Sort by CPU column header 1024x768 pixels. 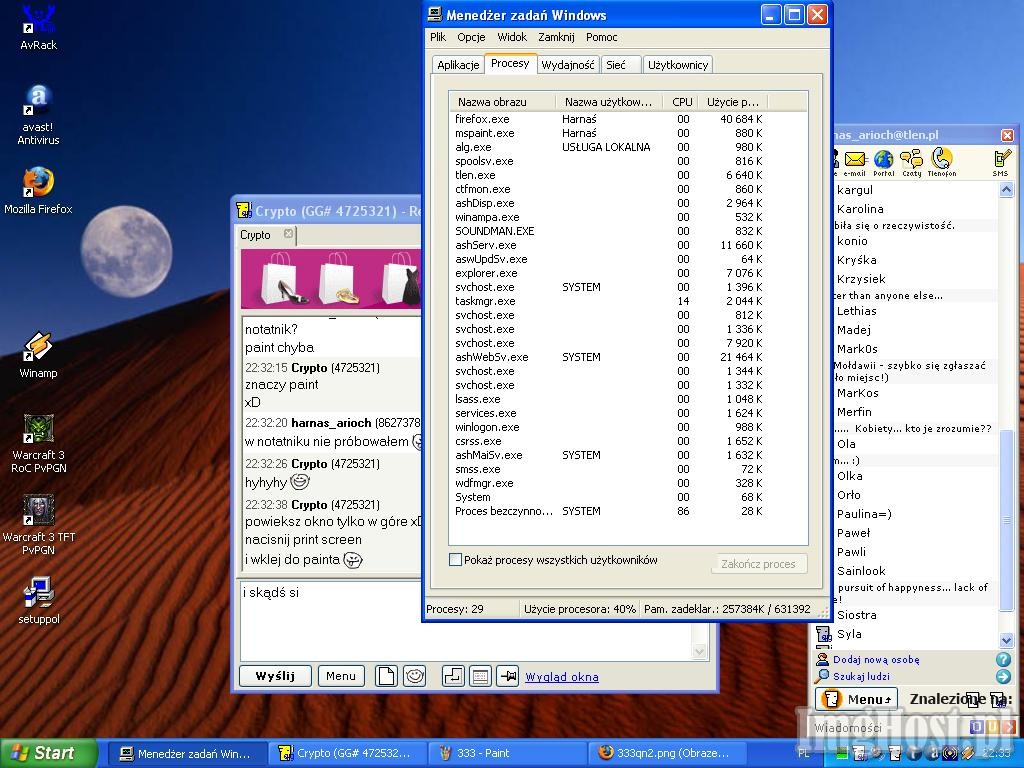[x=681, y=102]
